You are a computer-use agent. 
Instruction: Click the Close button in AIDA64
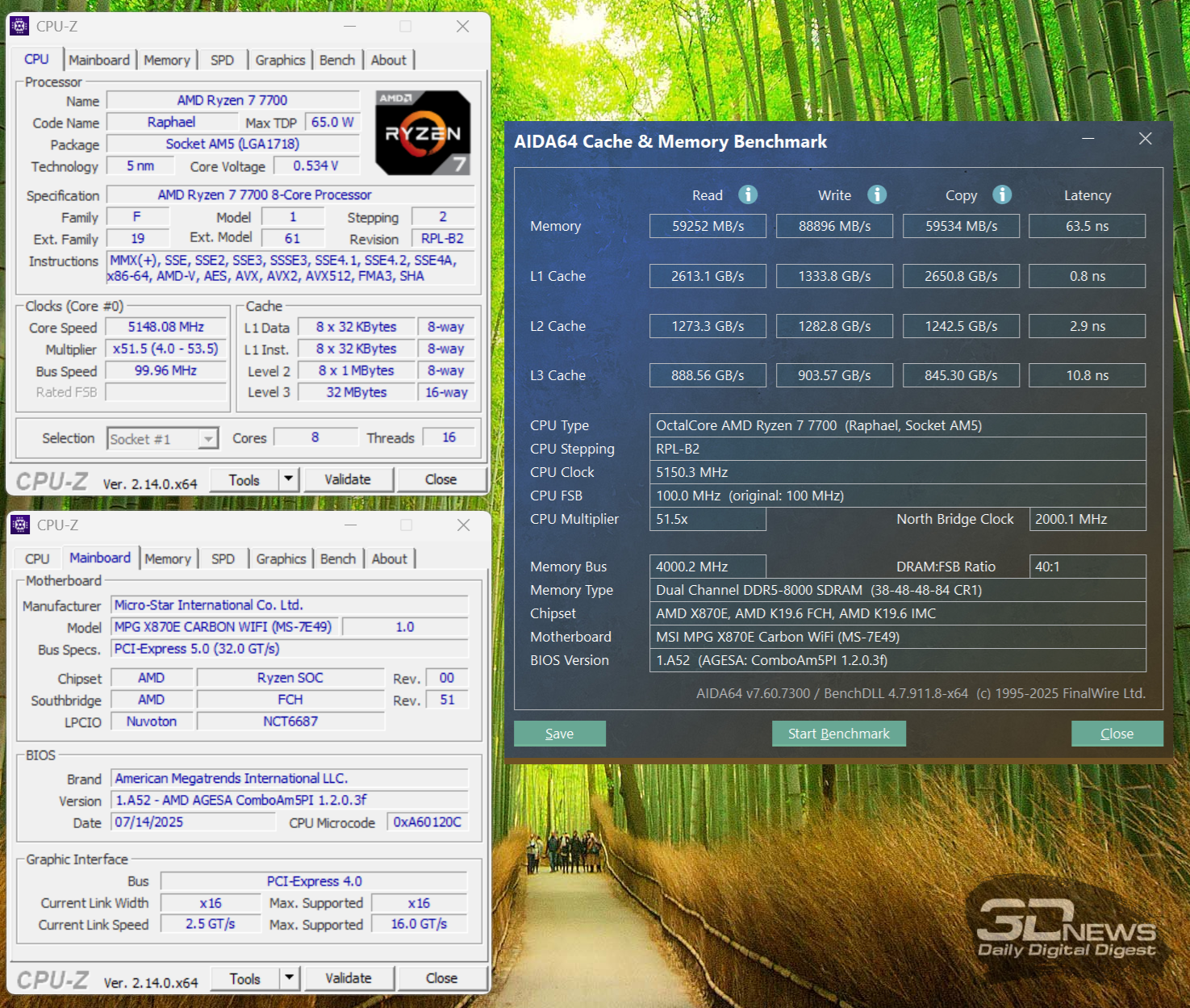[x=1117, y=734]
